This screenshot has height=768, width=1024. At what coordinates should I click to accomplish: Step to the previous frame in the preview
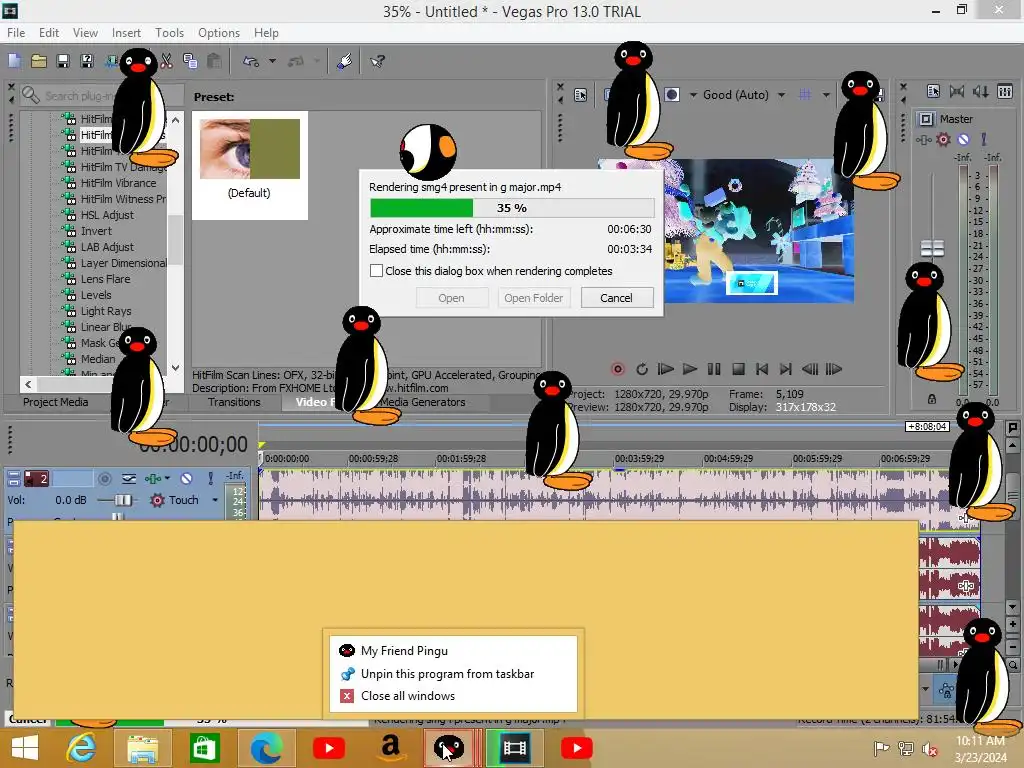[810, 369]
